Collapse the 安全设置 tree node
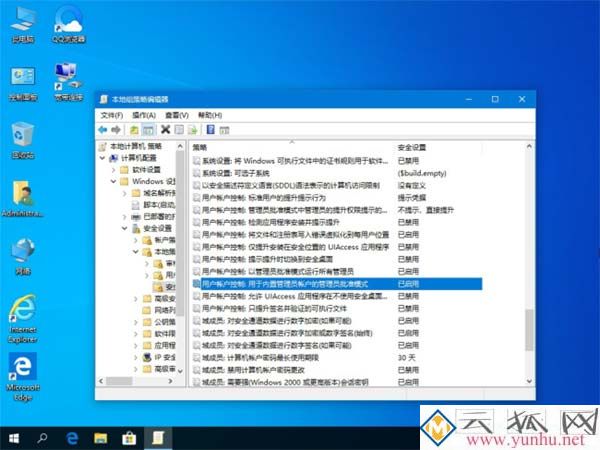This screenshot has width=600, height=450. 124,228
